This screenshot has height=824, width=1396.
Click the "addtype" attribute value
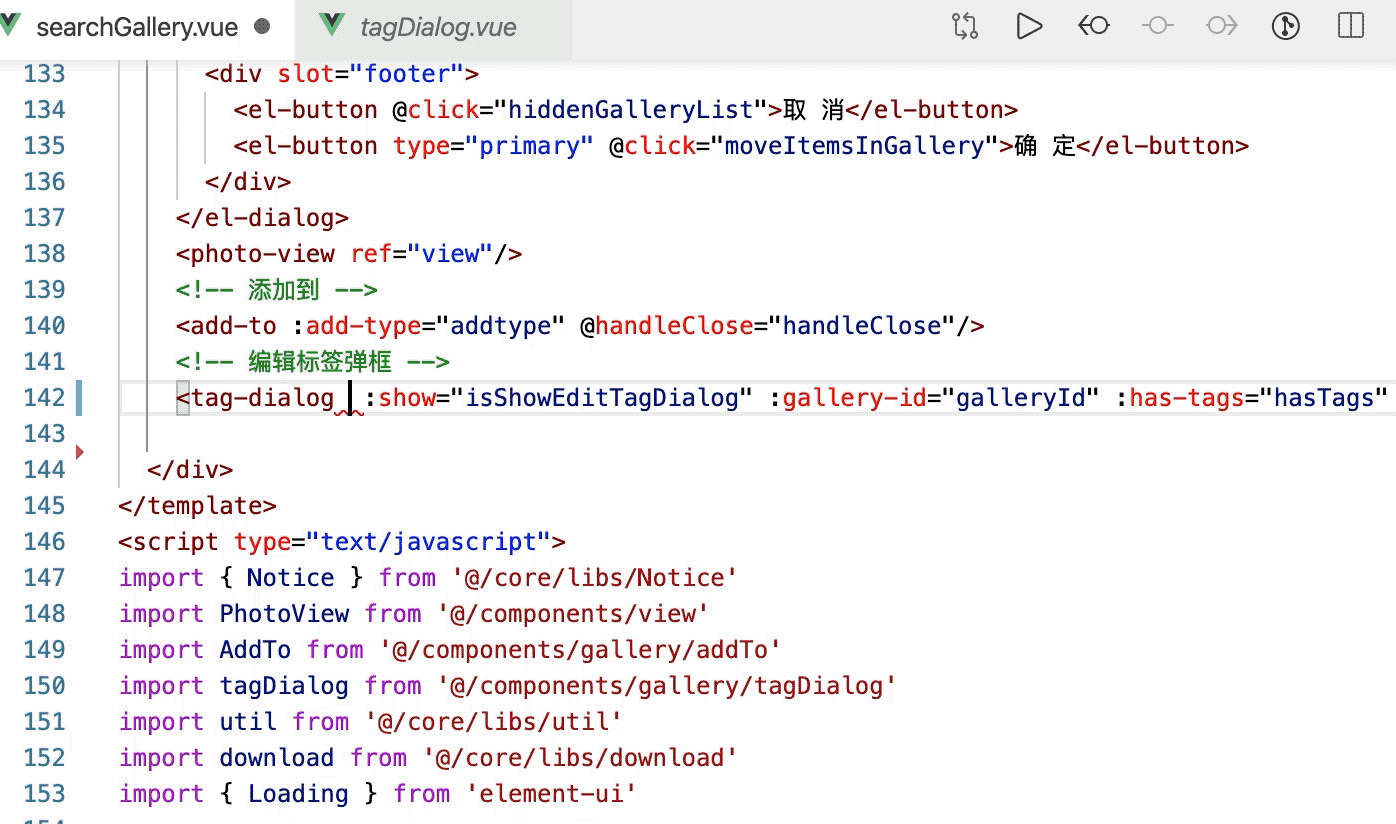tap(501, 325)
